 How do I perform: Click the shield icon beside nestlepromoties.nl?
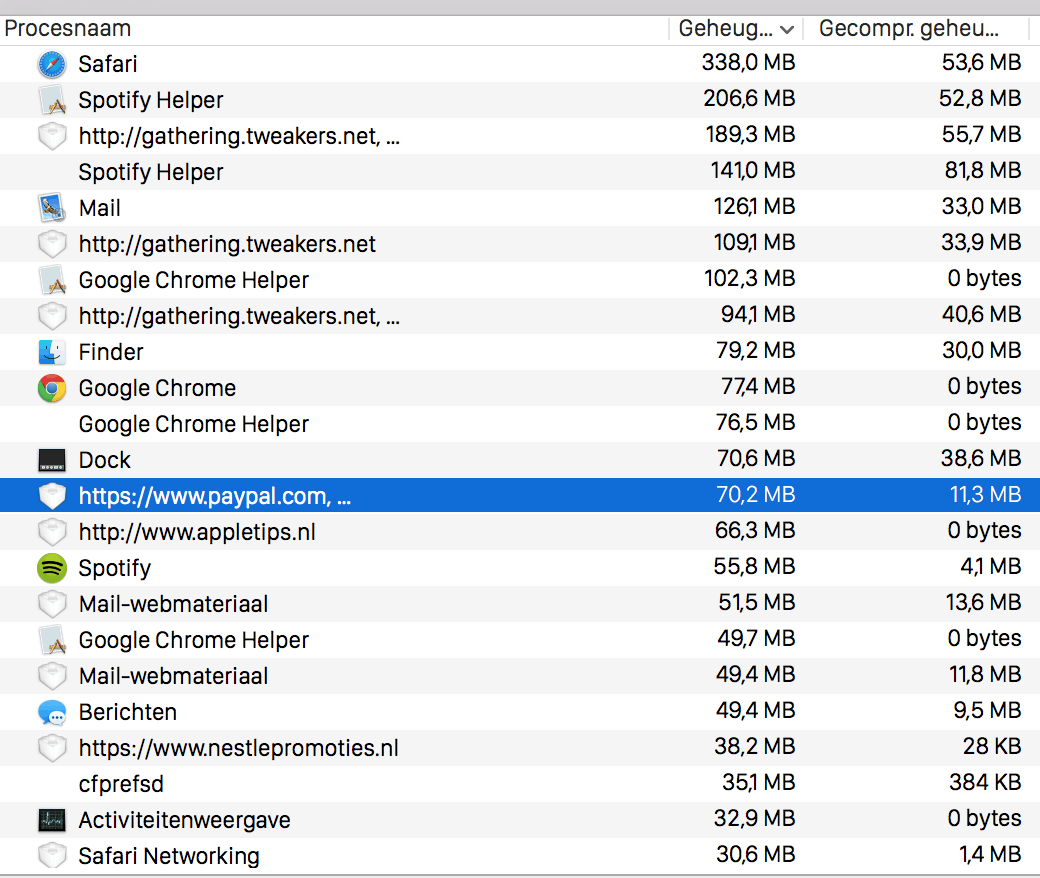(52, 748)
